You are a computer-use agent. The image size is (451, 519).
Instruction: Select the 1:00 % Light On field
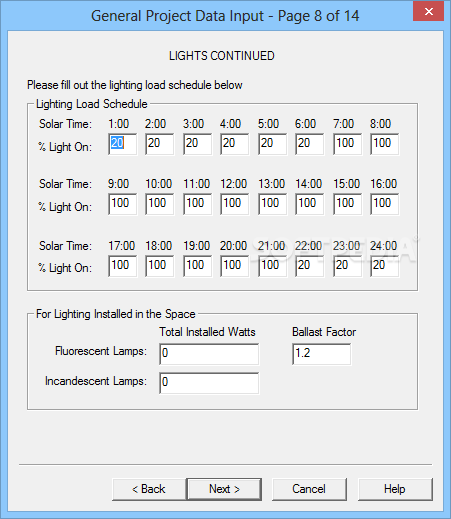coord(122,144)
